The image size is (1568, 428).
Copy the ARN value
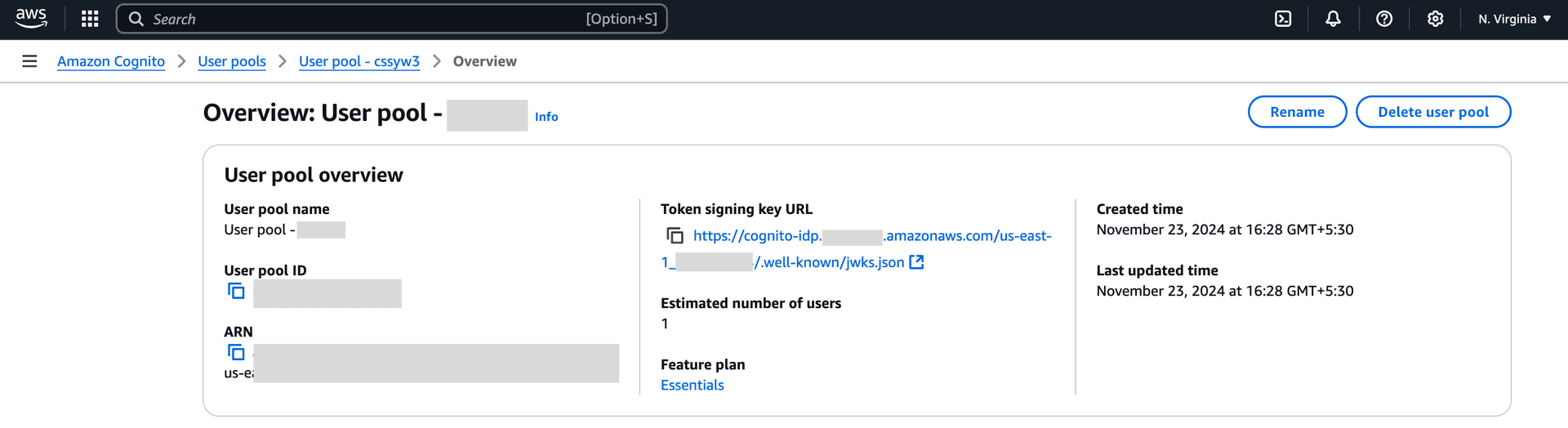click(236, 352)
